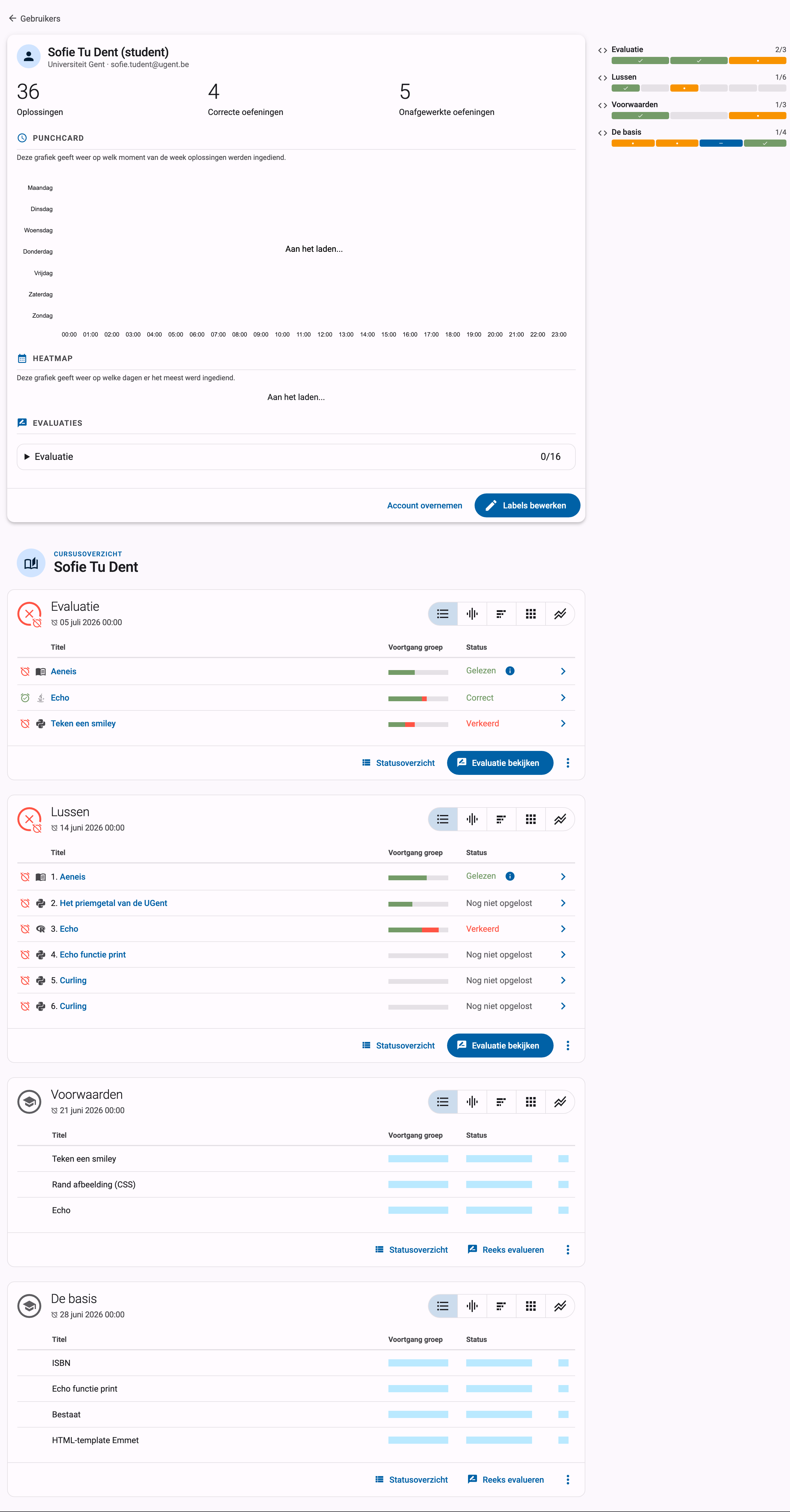Image resolution: width=790 pixels, height=1512 pixels.
Task: Click the Java icon in the Echo row of Evaluatie
Action: tap(40, 698)
